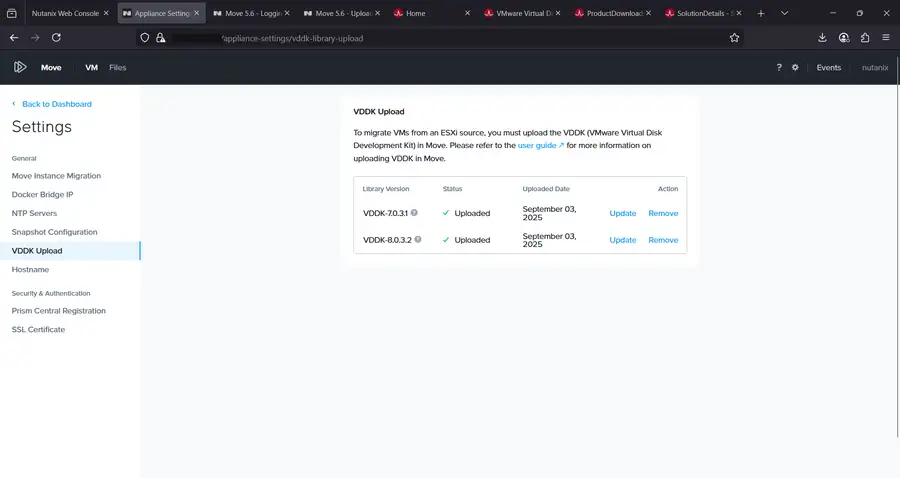
Task: Close the Move 5.6 - Logging tab
Action: click(x=287, y=13)
